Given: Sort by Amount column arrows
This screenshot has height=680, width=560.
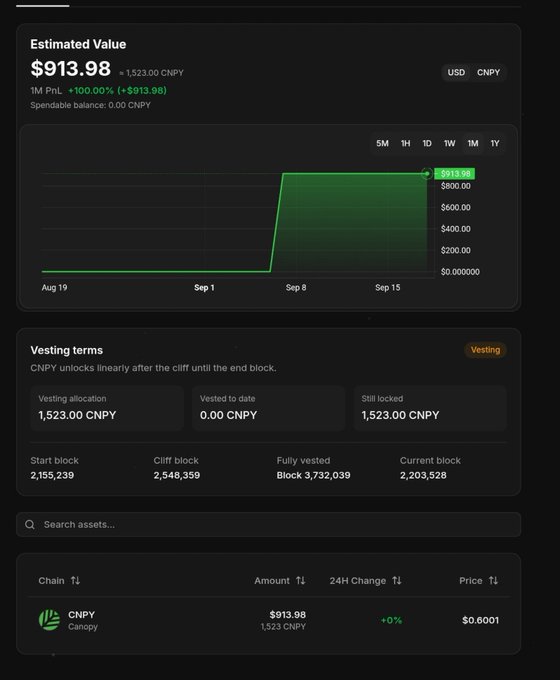Looking at the screenshot, I should [x=301, y=581].
